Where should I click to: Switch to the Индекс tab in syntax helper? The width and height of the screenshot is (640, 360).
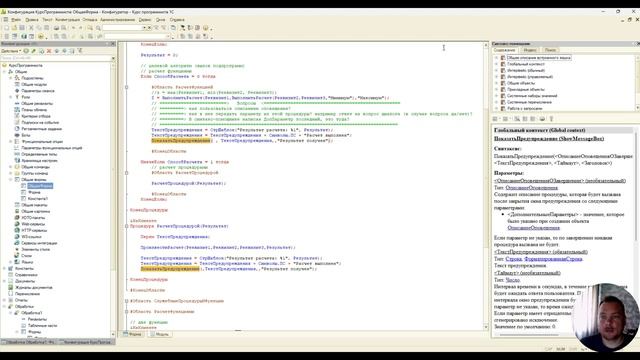point(529,50)
